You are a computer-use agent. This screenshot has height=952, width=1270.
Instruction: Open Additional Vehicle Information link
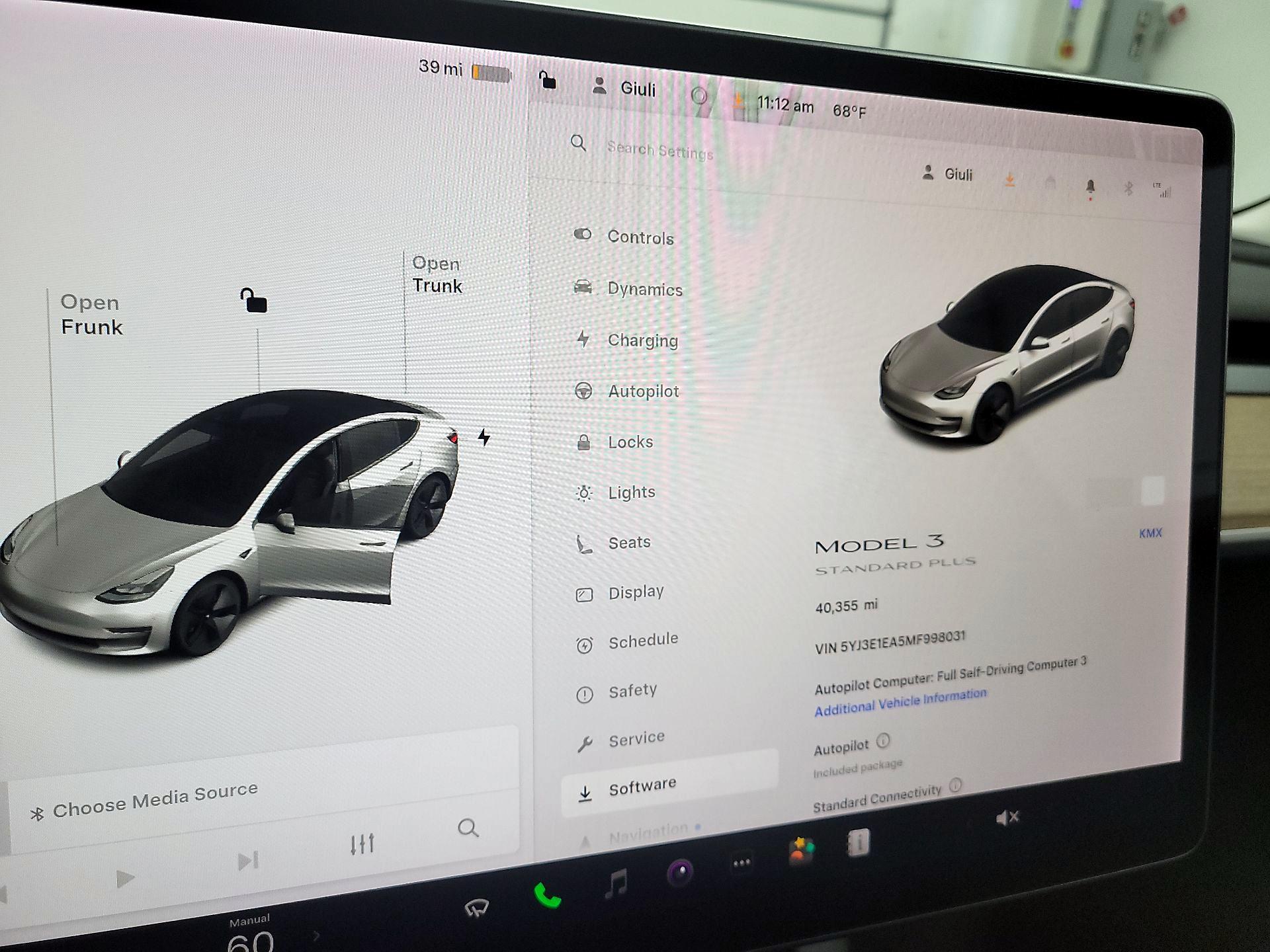pos(900,702)
